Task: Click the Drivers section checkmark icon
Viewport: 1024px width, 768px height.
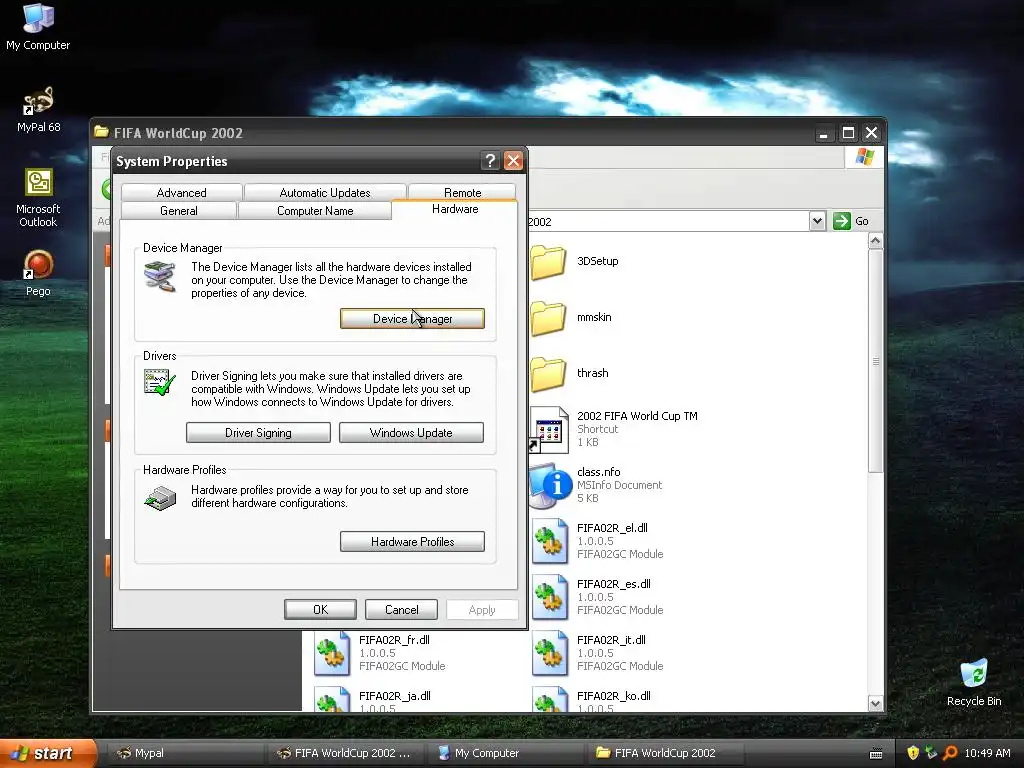Action: tap(160, 382)
